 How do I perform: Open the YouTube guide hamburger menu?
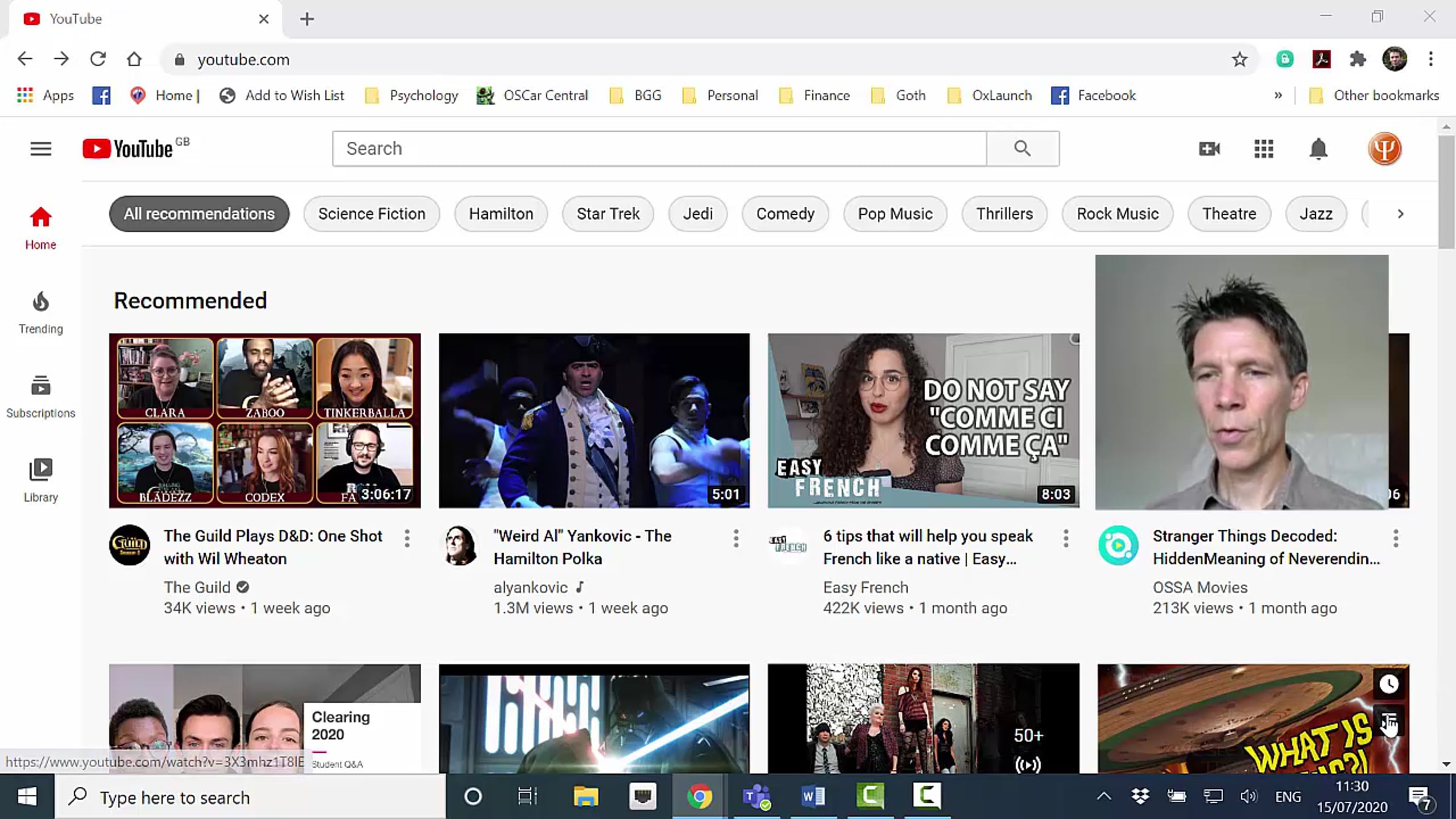41,149
